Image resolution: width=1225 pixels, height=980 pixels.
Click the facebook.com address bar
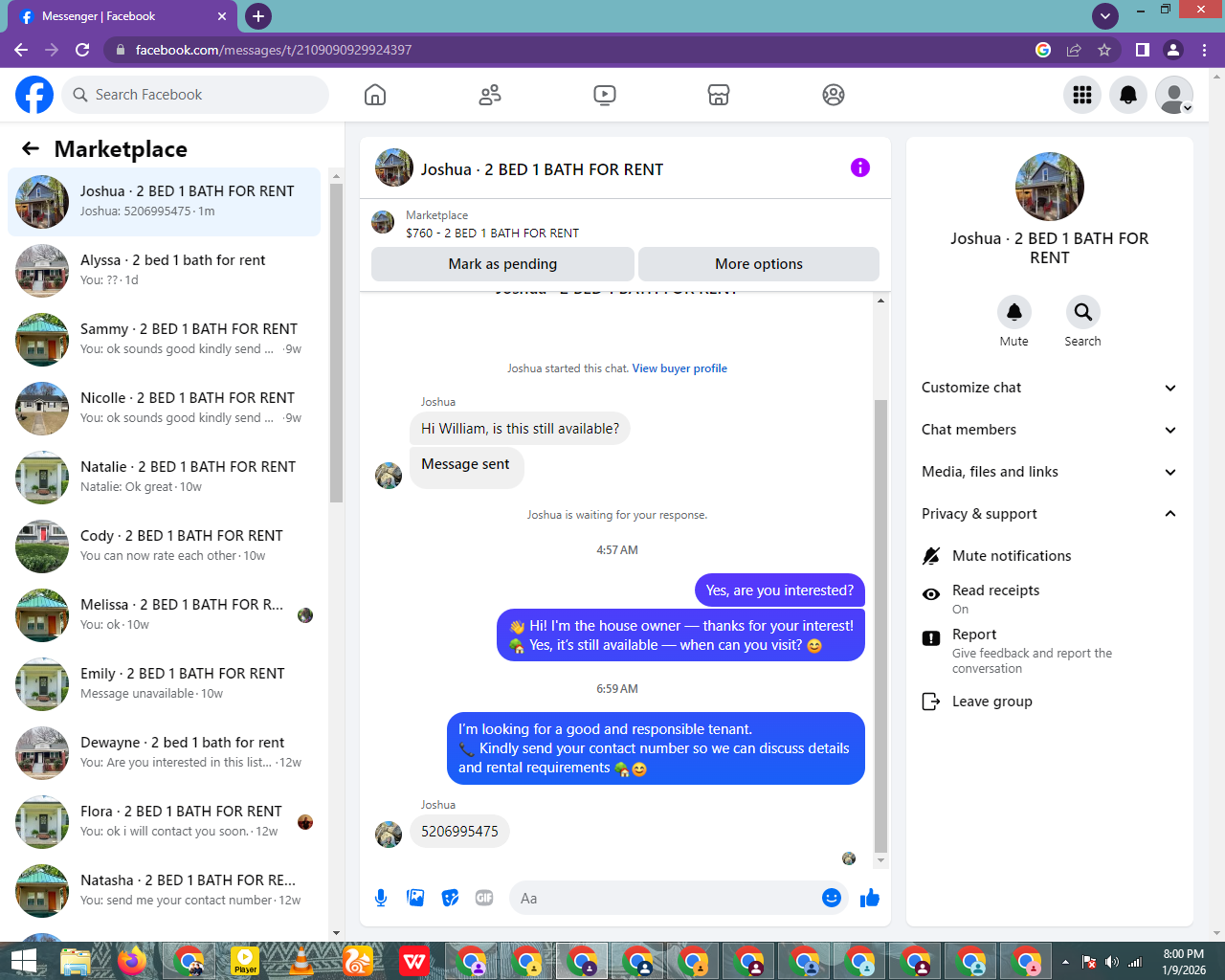(574, 50)
